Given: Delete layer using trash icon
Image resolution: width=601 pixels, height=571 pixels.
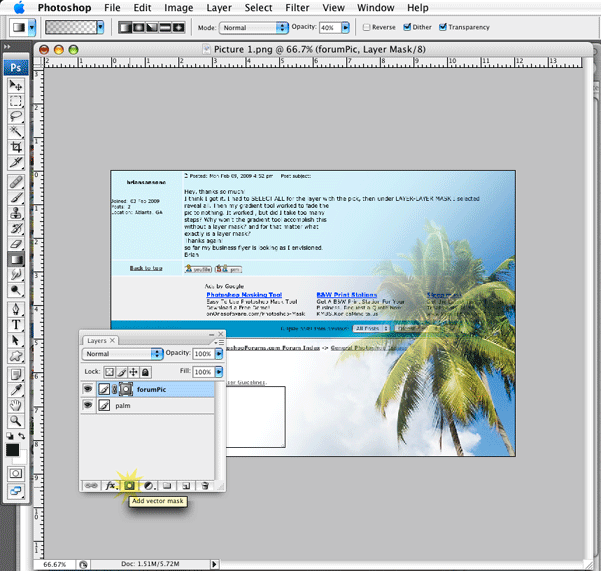Looking at the screenshot, I should [x=204, y=485].
